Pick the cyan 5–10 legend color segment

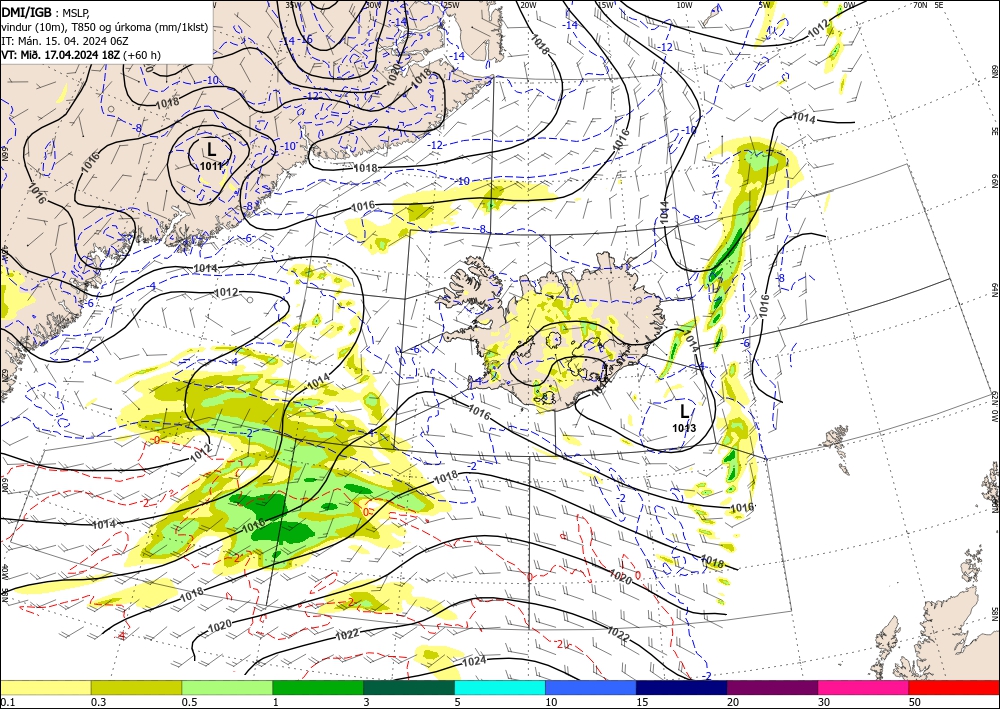tap(500, 687)
